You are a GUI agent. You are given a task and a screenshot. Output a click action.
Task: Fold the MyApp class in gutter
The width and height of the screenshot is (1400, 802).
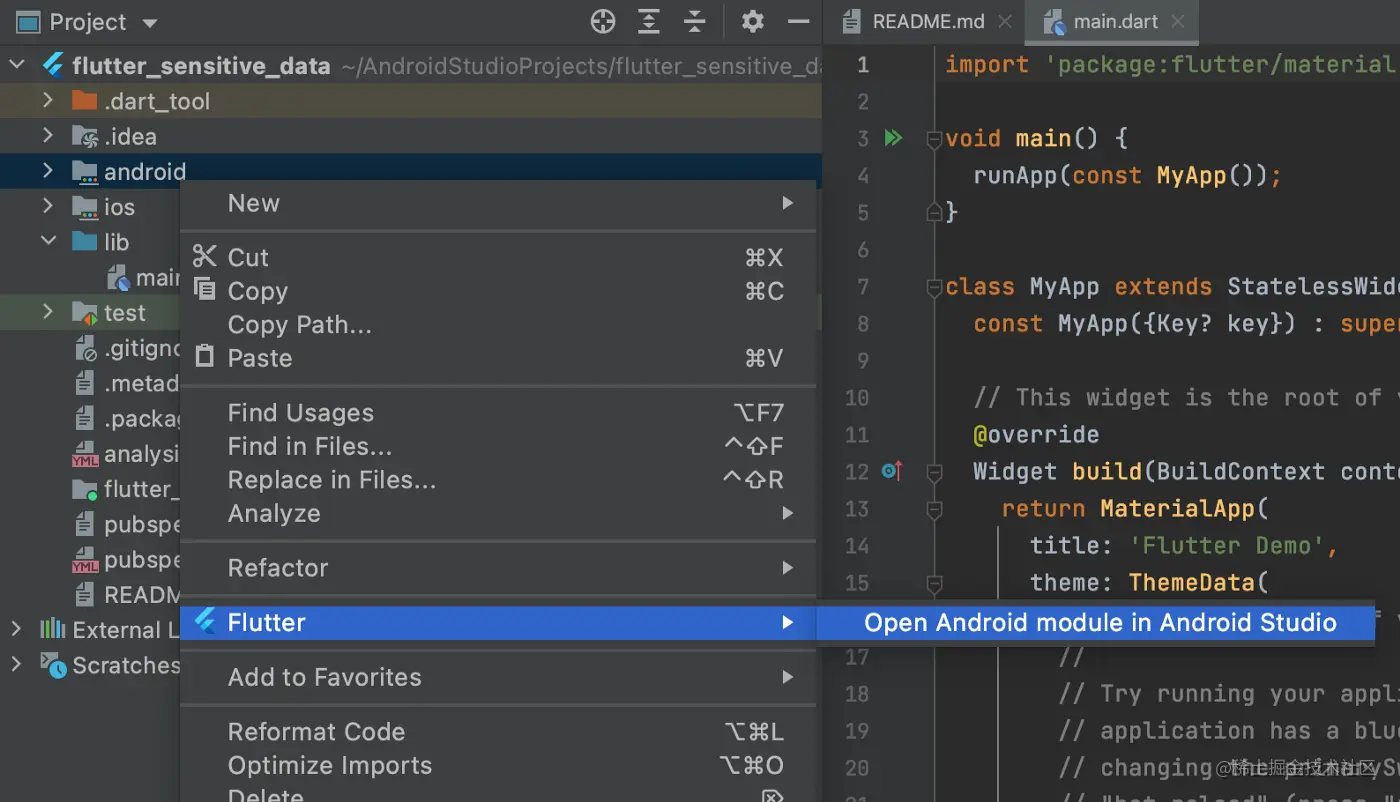[x=934, y=287]
